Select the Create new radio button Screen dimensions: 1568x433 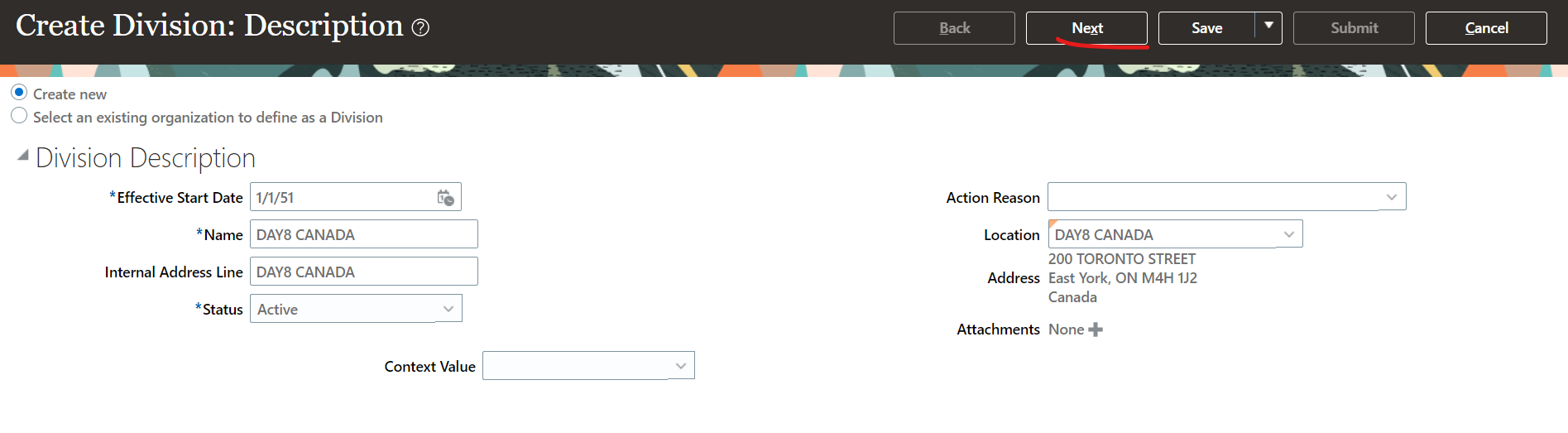pyautogui.click(x=19, y=93)
